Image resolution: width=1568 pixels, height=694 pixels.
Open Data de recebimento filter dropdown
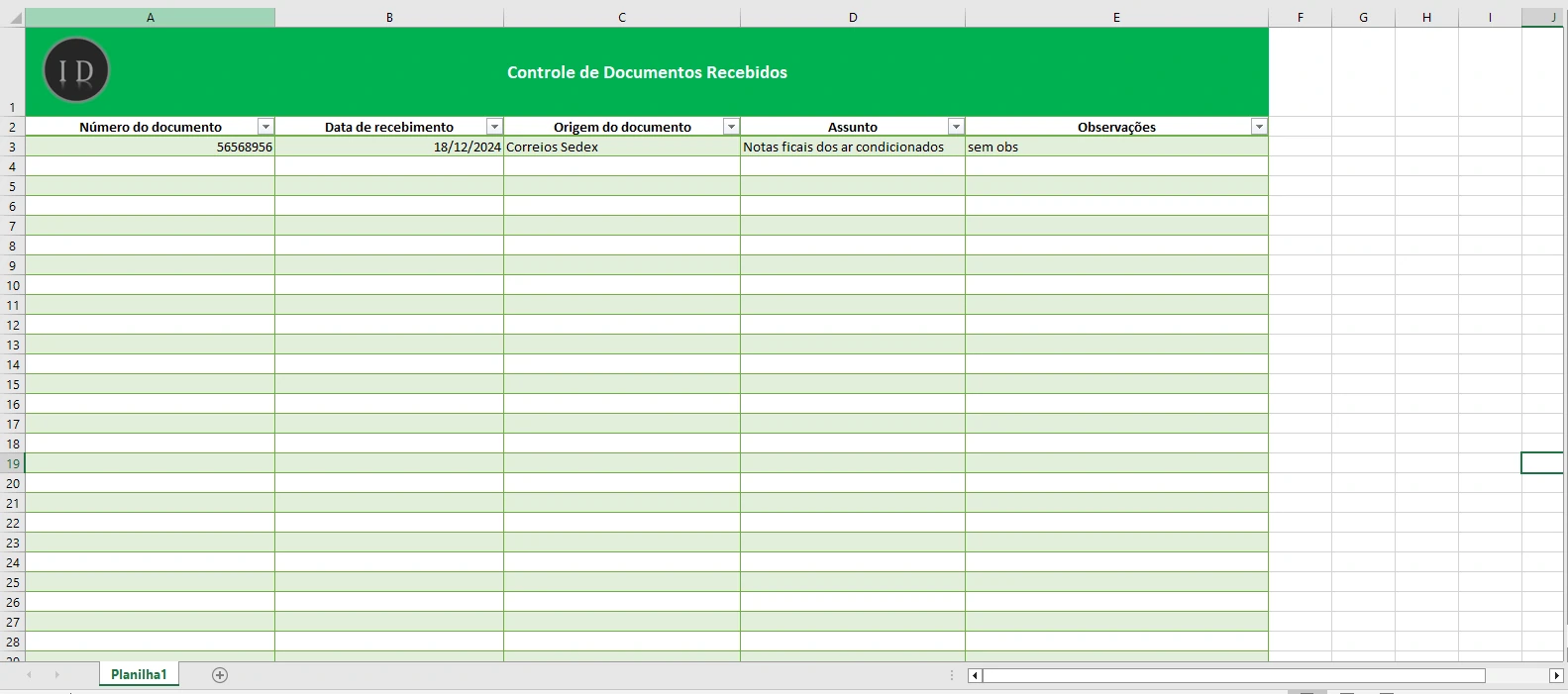tap(494, 127)
